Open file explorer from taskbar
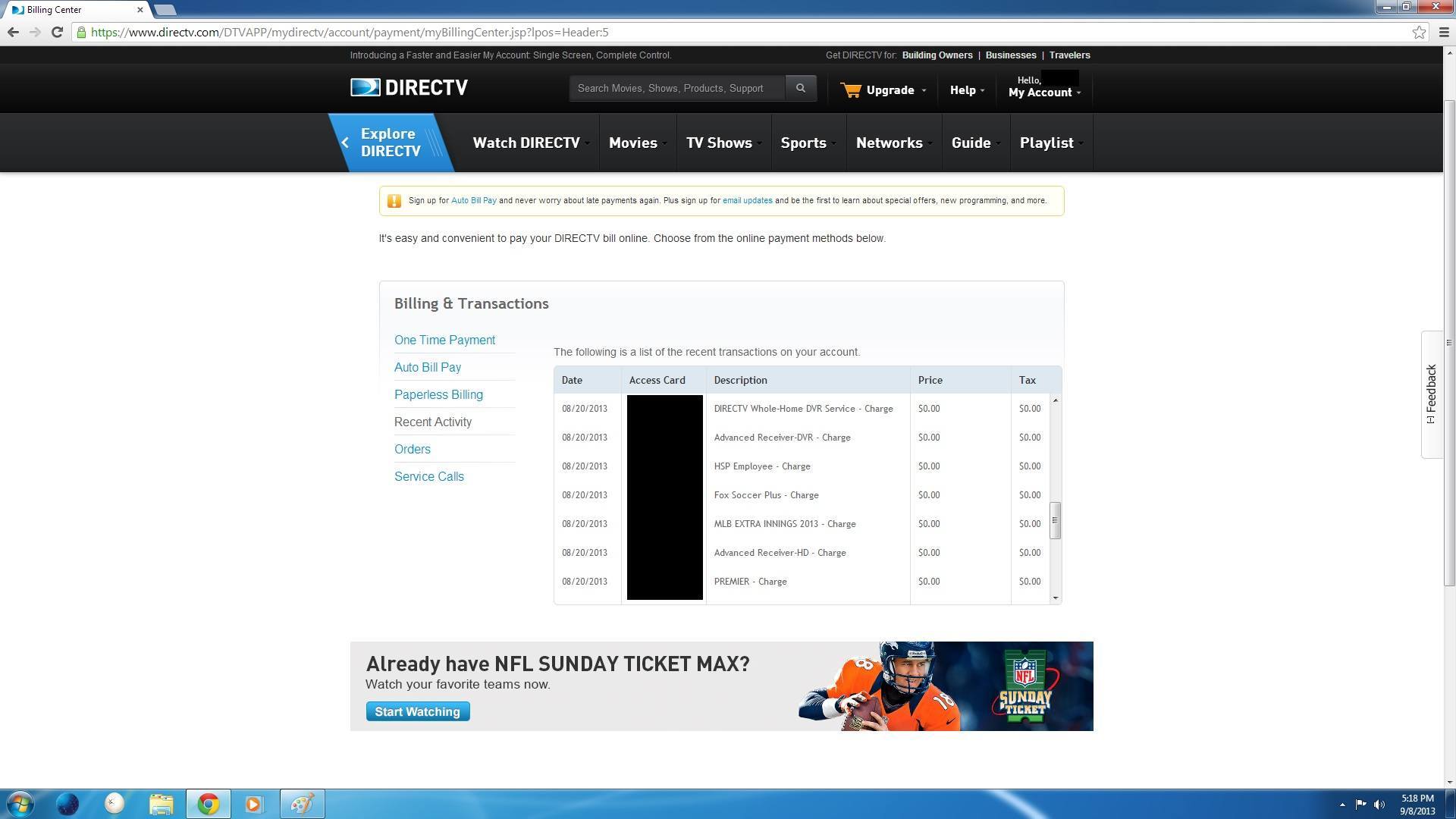Viewport: 1456px width, 819px height. tap(161, 804)
